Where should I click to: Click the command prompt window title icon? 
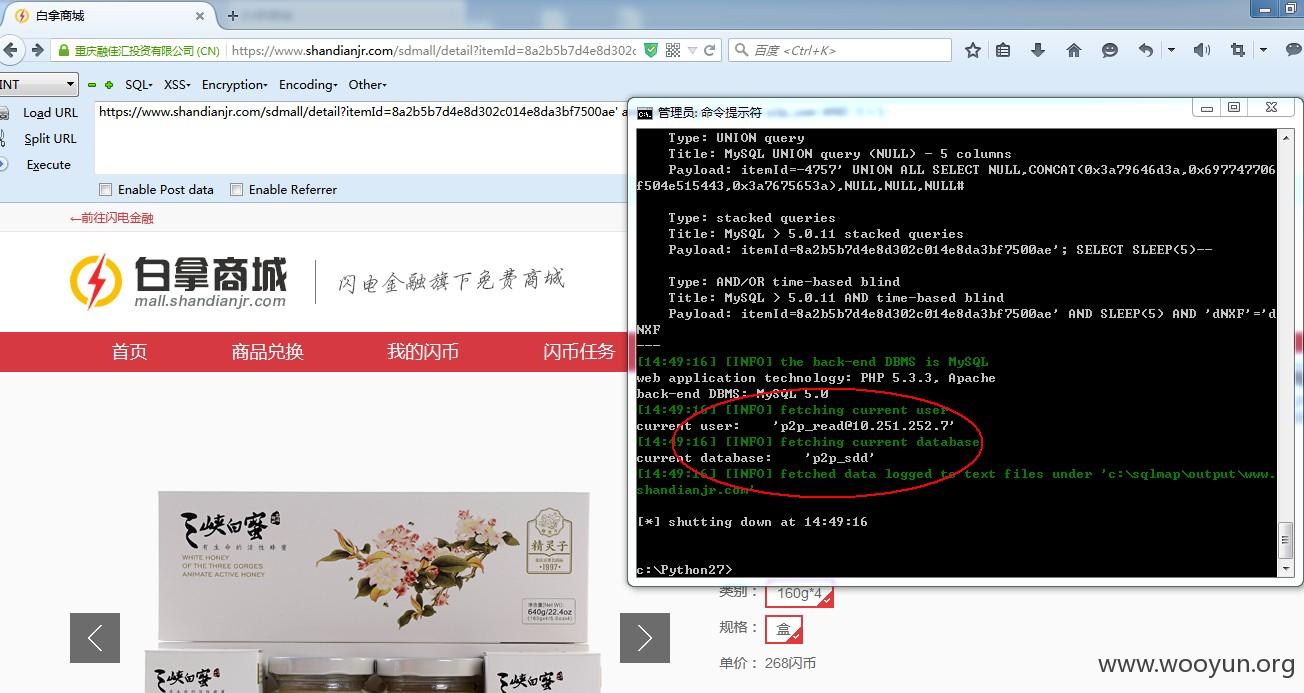click(645, 113)
